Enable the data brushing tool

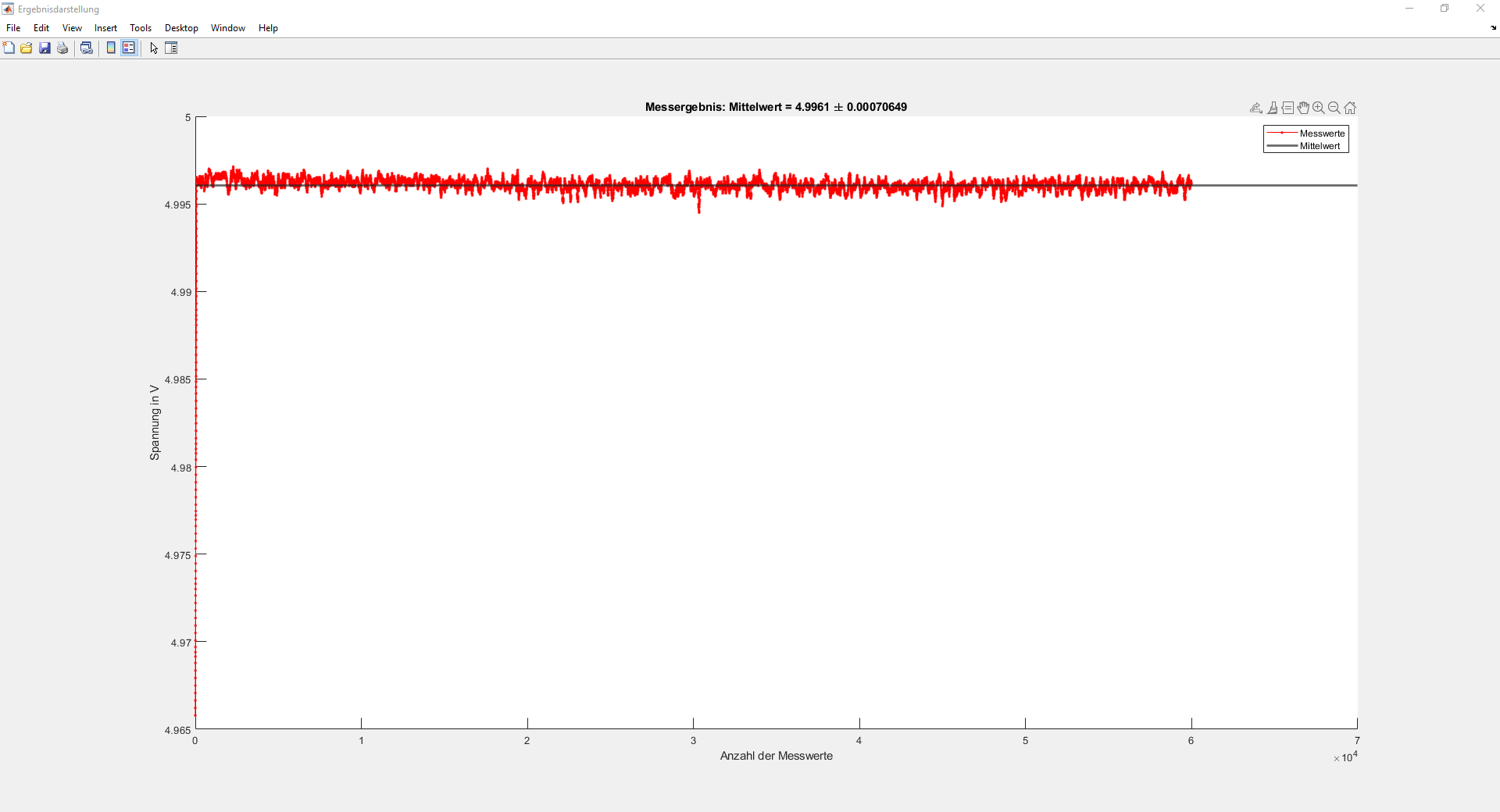pos(1273,108)
